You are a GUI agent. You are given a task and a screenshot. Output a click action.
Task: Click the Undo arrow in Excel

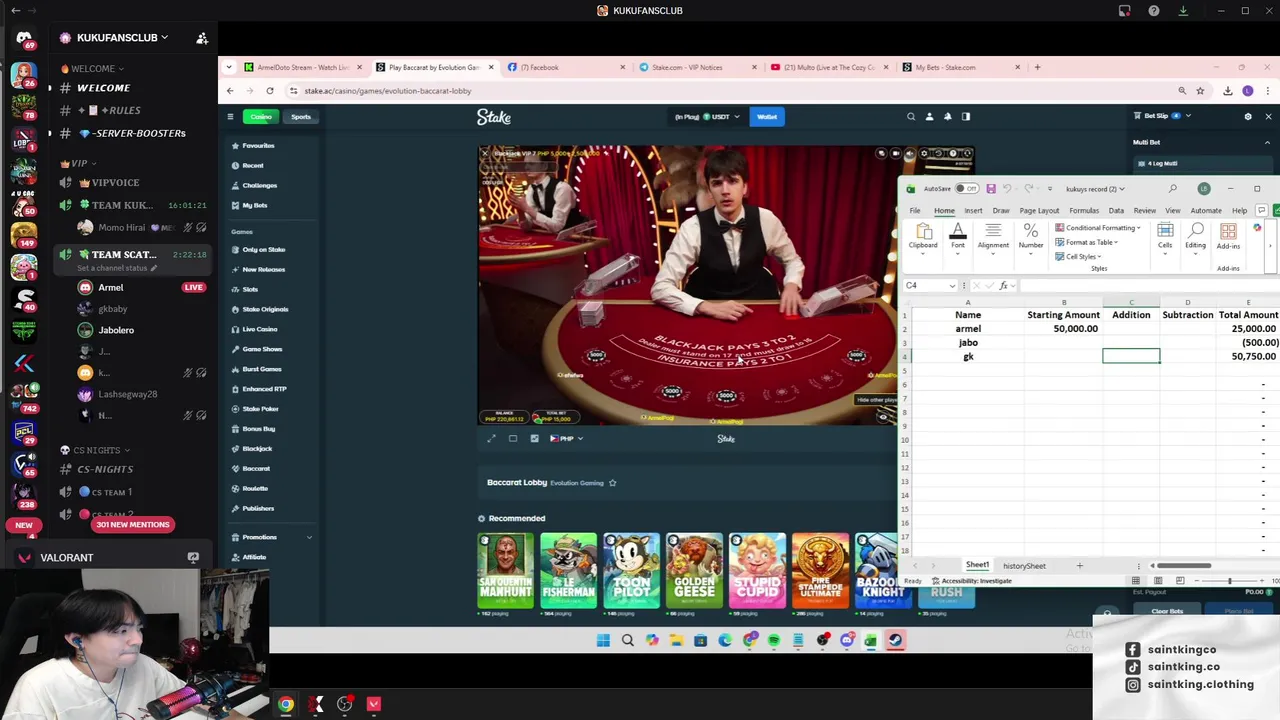click(1007, 189)
